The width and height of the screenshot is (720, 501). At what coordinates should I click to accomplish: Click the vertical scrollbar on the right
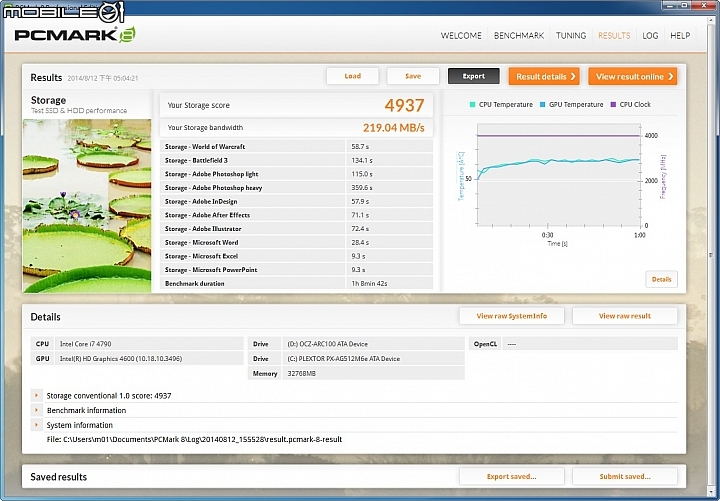(711, 255)
